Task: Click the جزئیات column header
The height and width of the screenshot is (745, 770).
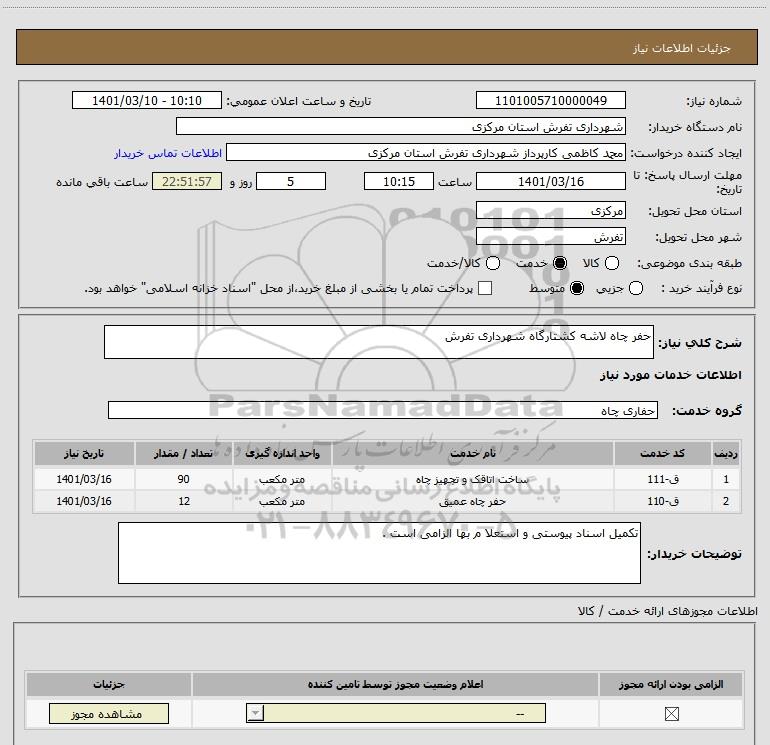Action: [109, 684]
